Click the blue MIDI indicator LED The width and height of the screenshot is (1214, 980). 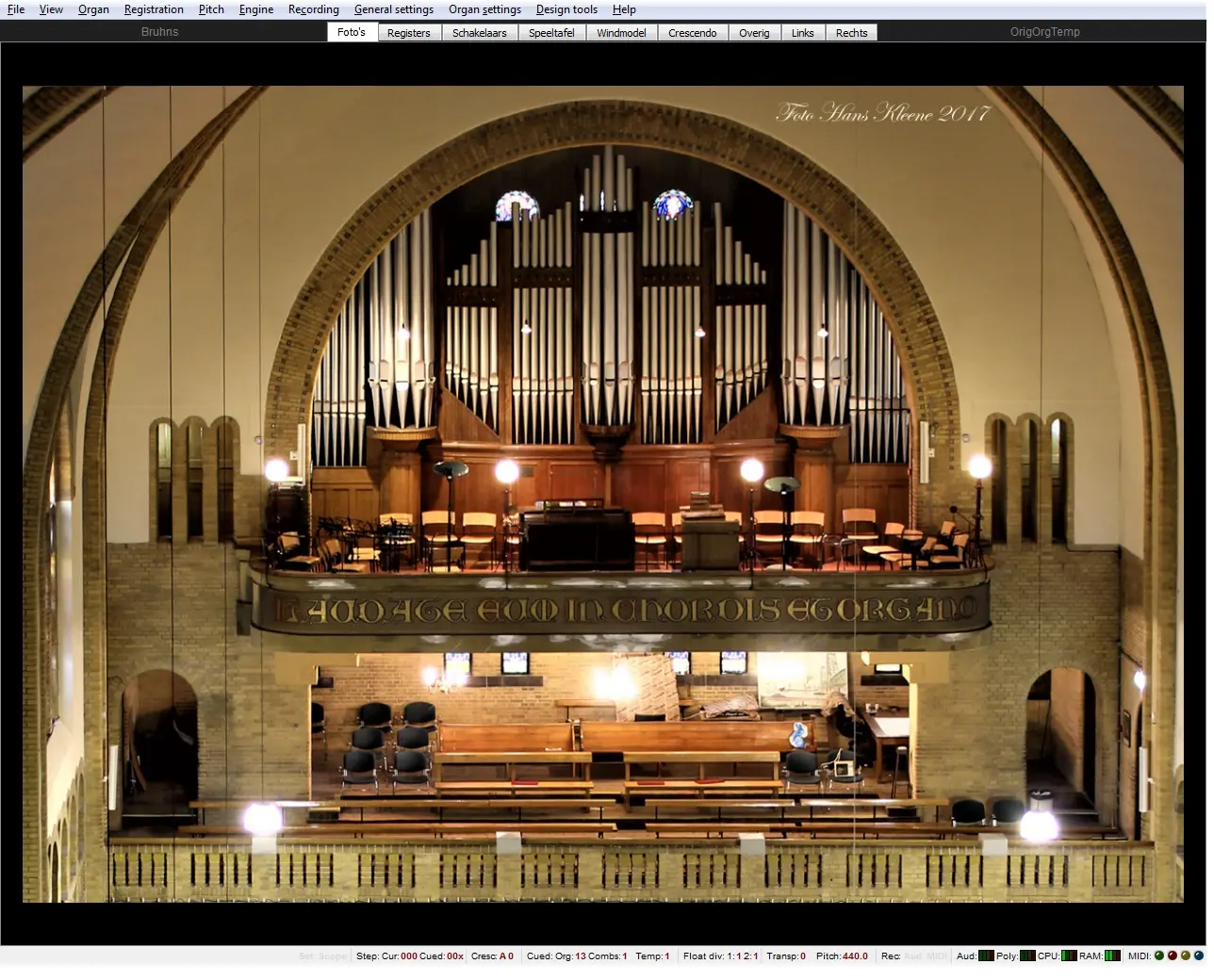tap(1199, 955)
